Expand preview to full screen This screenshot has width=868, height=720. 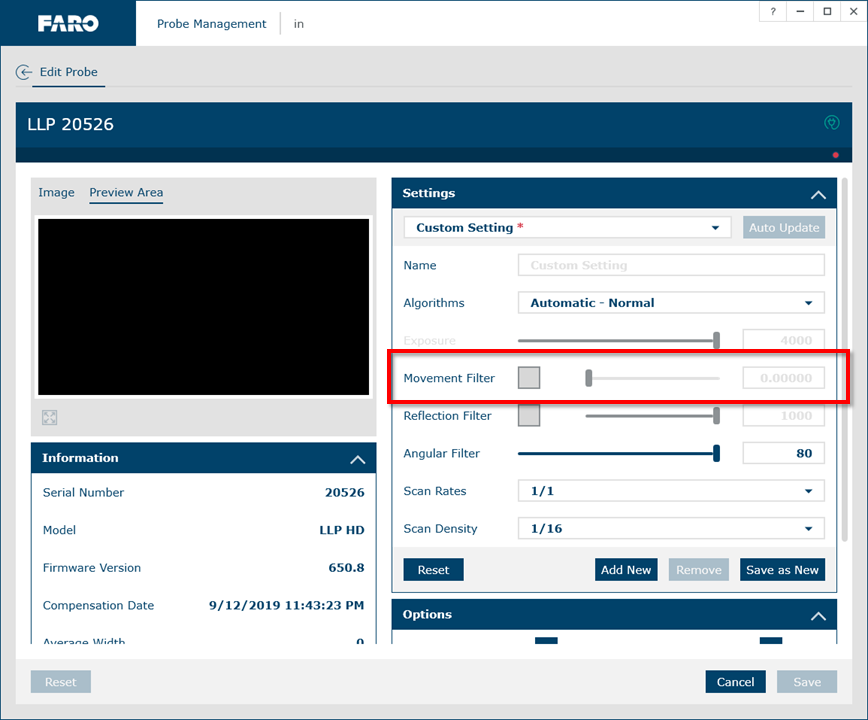(50, 417)
